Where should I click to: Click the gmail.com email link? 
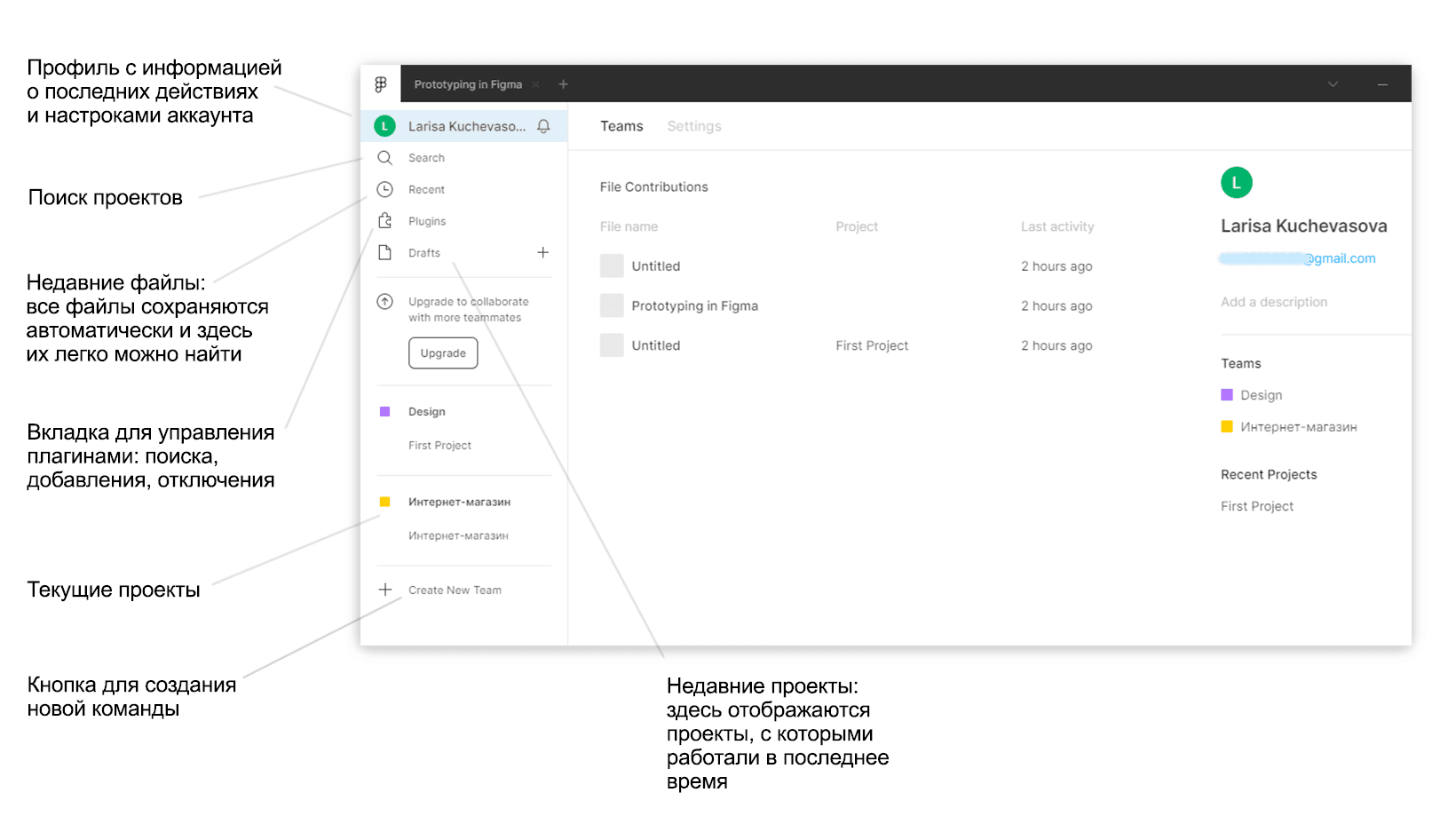point(1298,258)
